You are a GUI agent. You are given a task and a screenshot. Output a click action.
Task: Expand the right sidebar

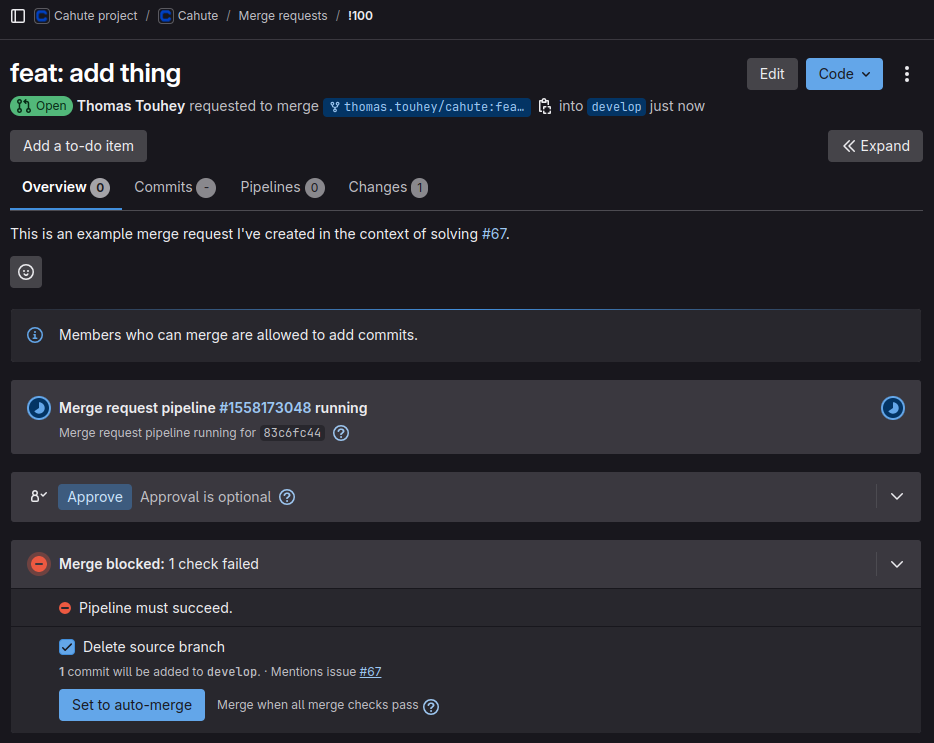tap(875, 146)
